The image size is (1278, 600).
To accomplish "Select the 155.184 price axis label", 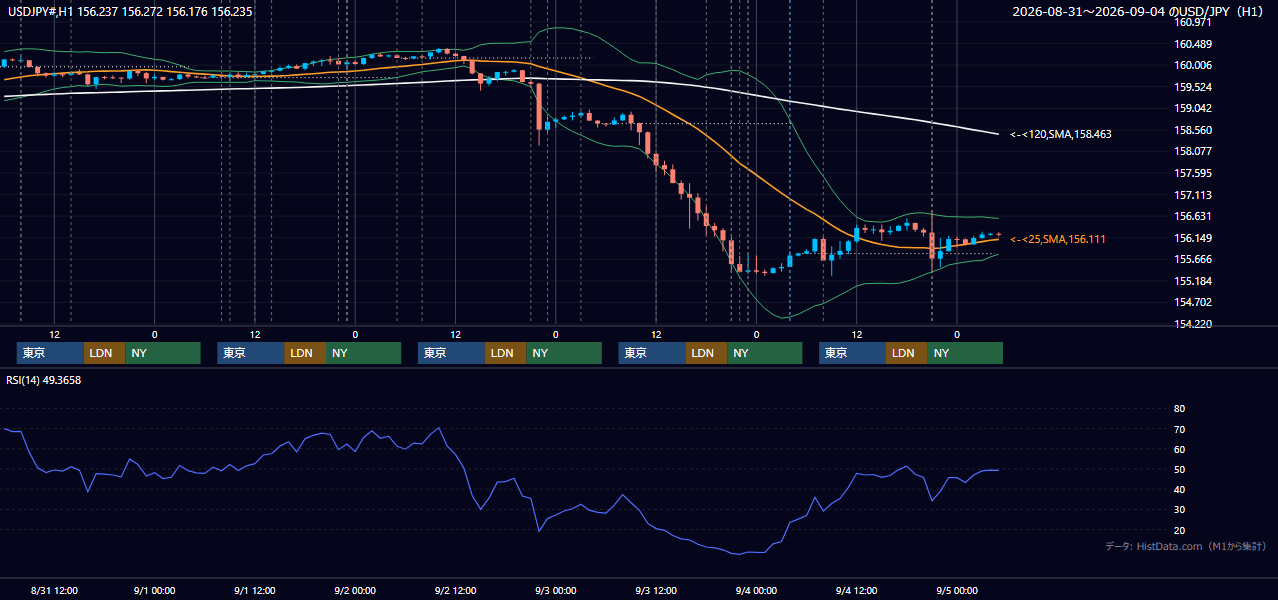I will pos(1193,281).
